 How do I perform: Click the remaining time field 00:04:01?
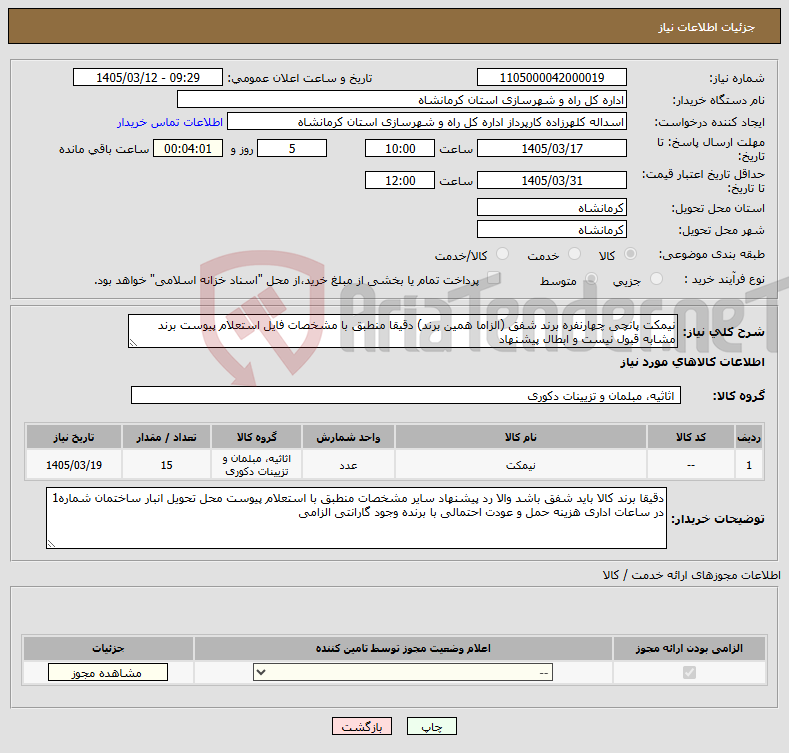188,148
